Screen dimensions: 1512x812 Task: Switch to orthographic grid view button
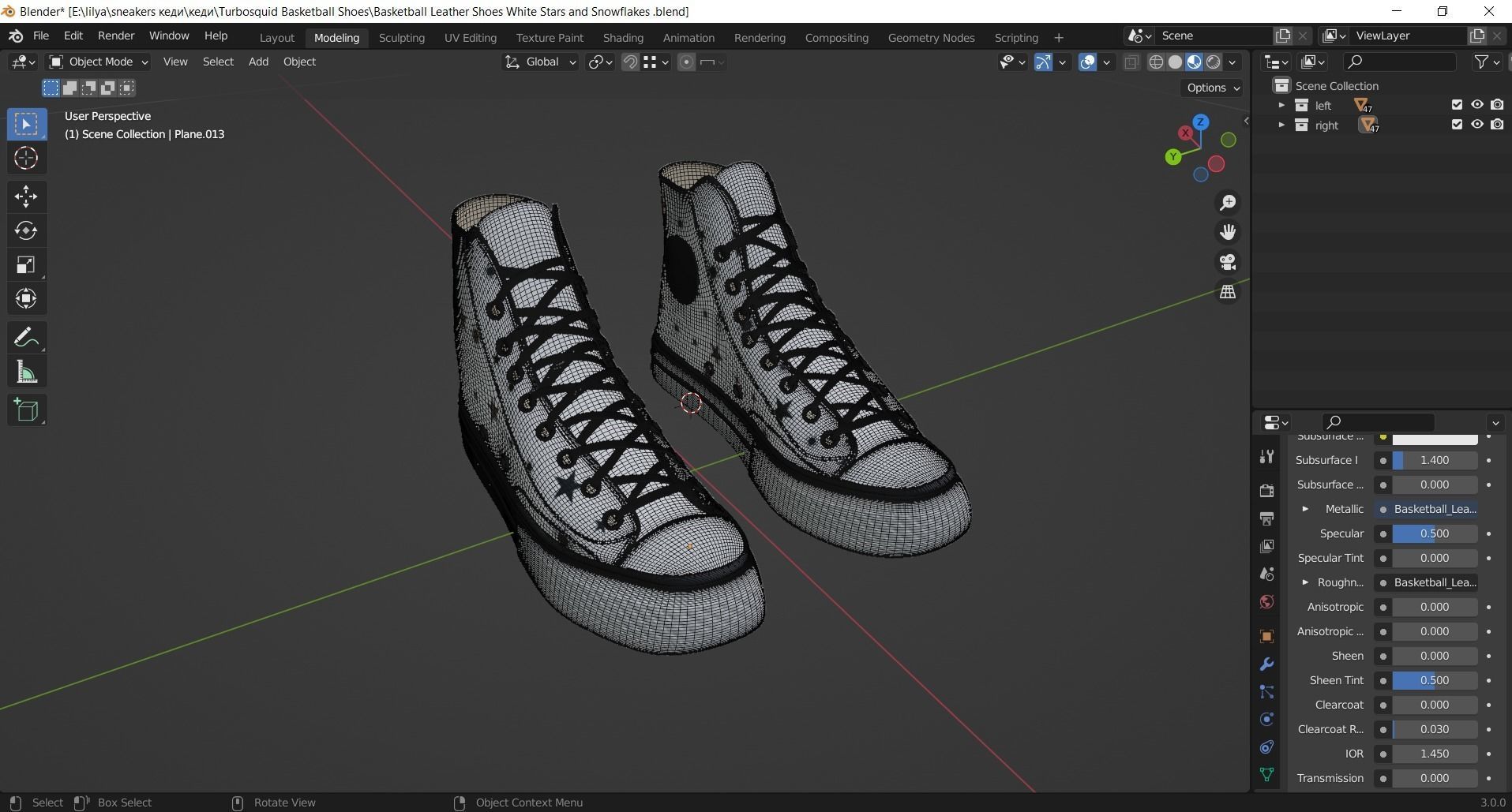pos(1227,292)
